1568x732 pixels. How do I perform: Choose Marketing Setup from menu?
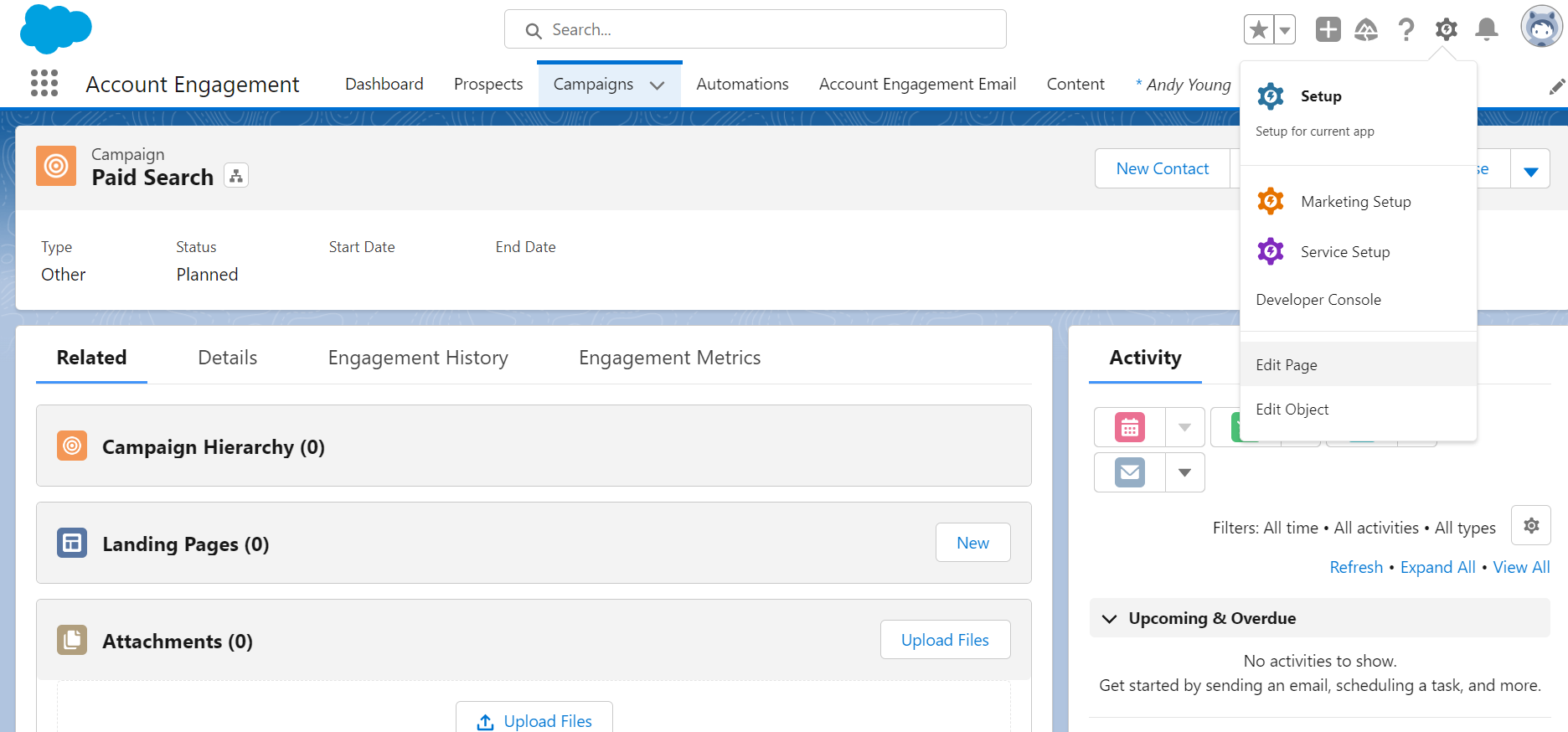[x=1358, y=201]
